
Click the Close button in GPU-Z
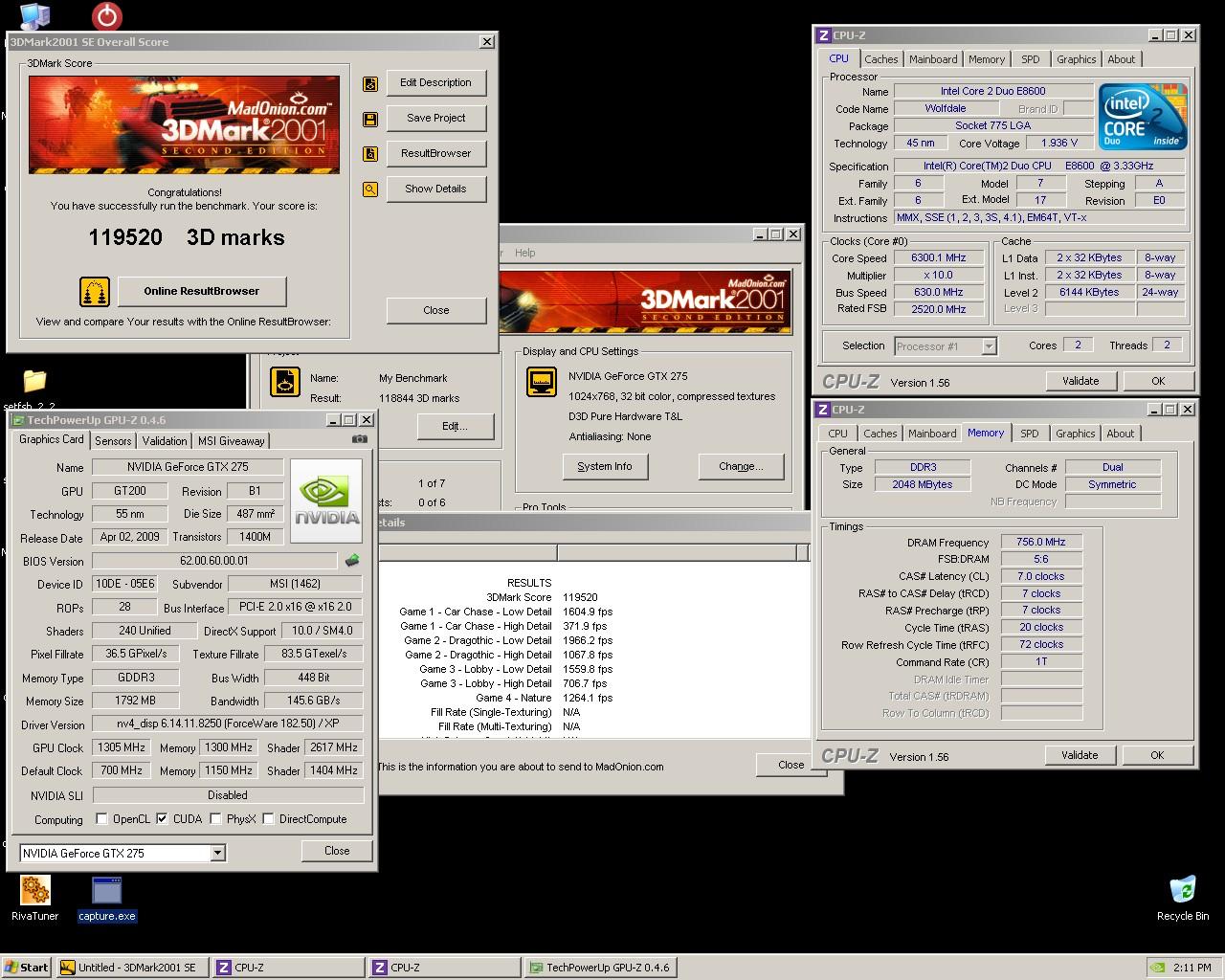[337, 851]
